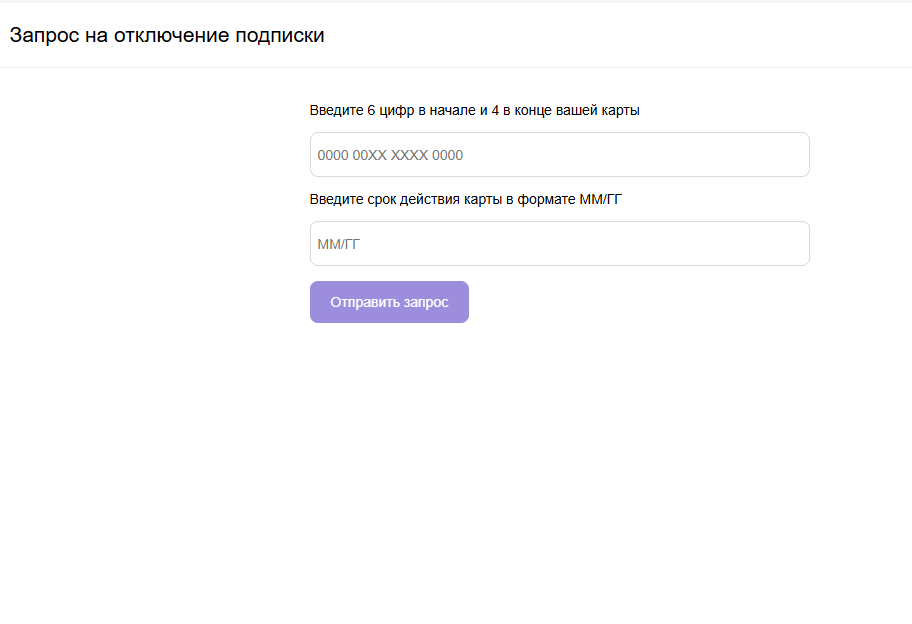Click the purple submit button
The image size is (912, 624).
389,302
